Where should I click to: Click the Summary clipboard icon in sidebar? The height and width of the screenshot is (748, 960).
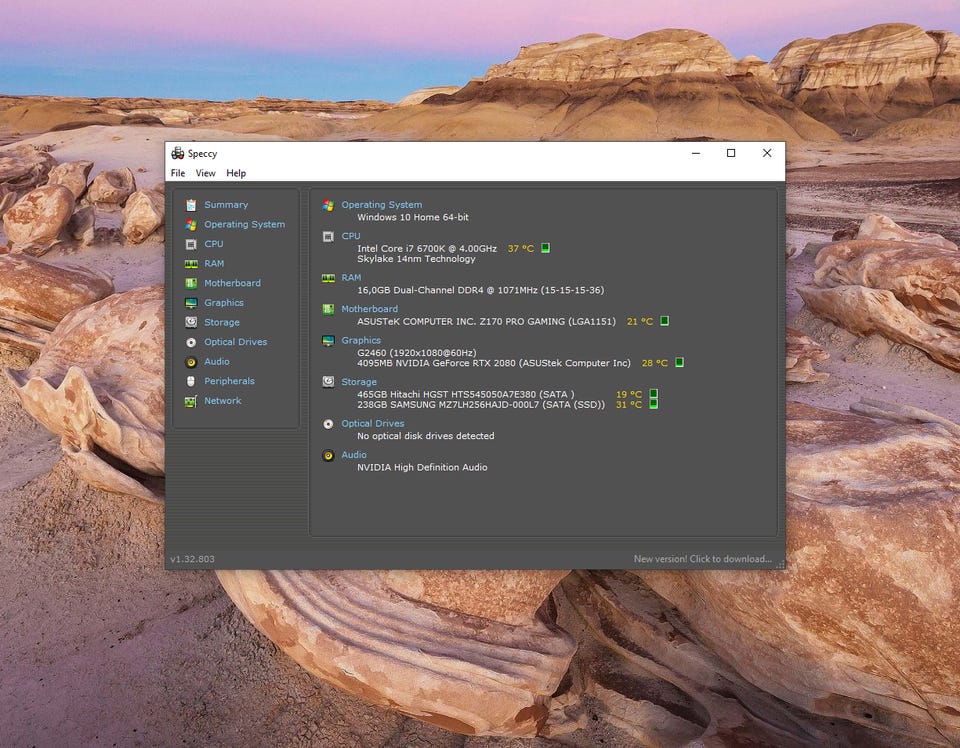tap(191, 205)
